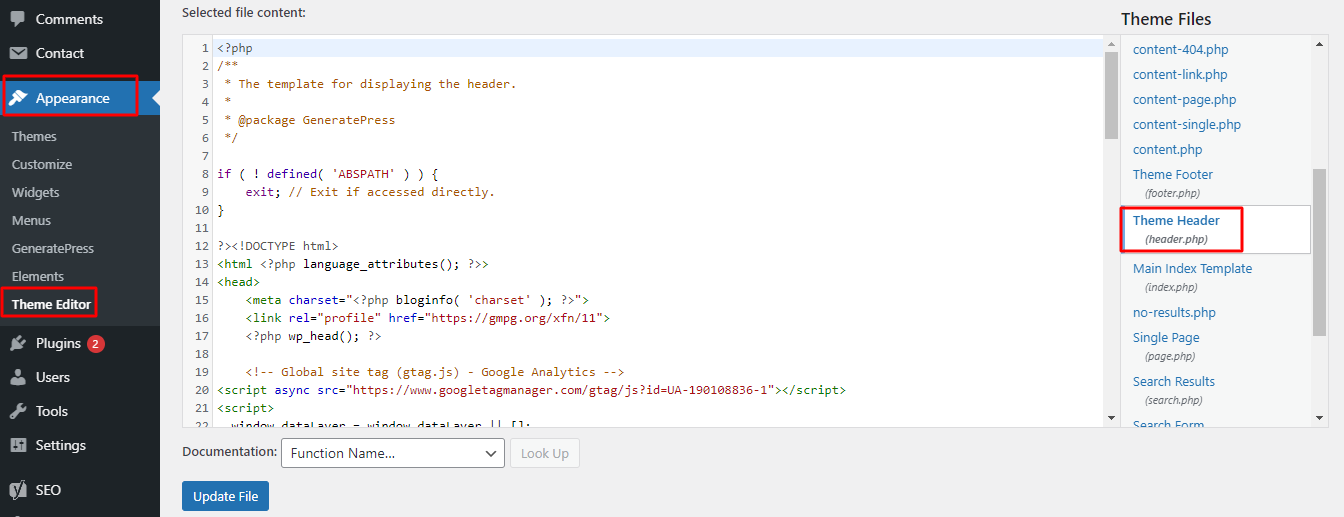The height and width of the screenshot is (517, 1344).
Task: Open the GeneratePress submenu
Action: point(53,248)
